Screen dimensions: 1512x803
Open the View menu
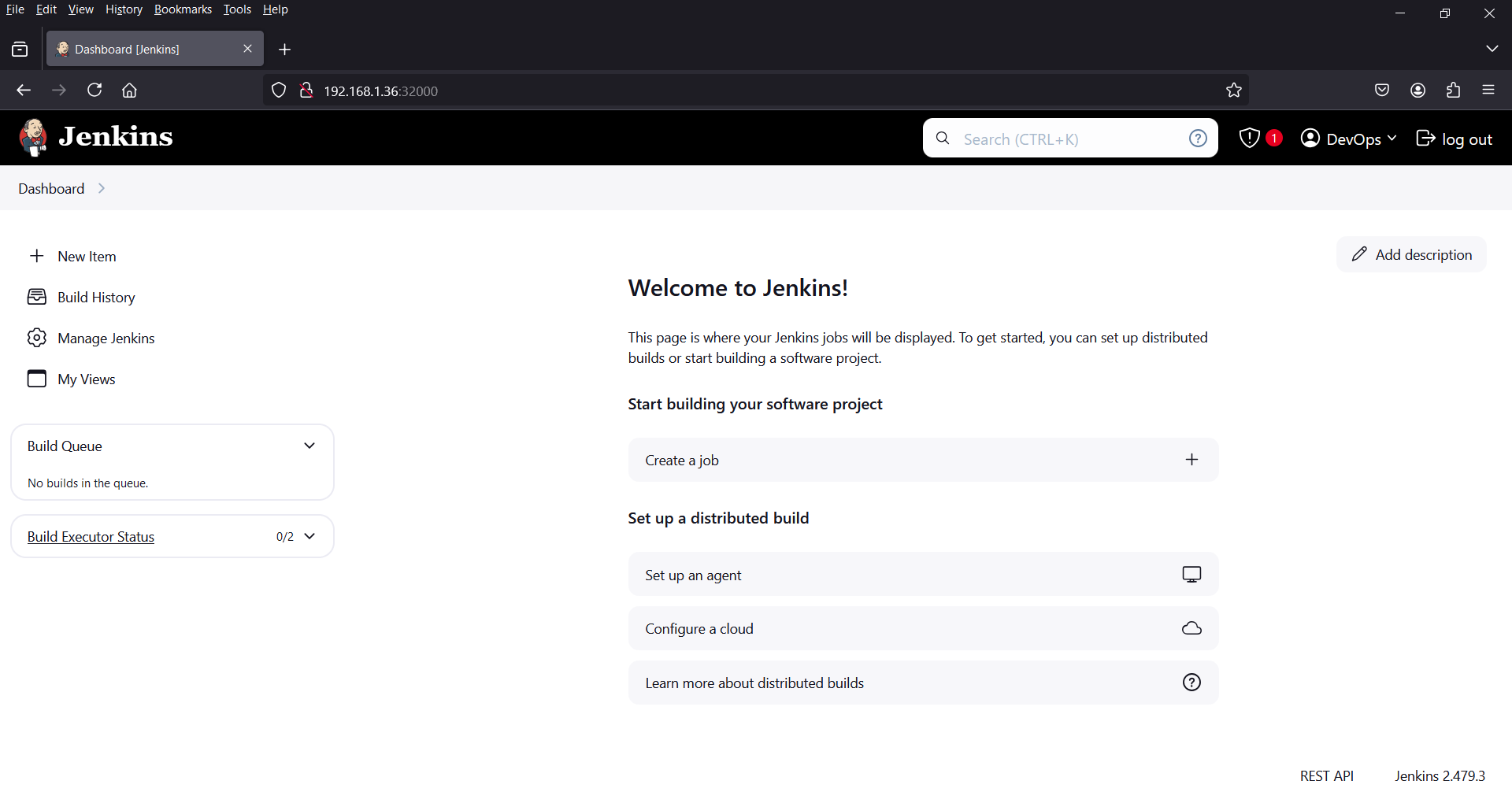pyautogui.click(x=81, y=9)
